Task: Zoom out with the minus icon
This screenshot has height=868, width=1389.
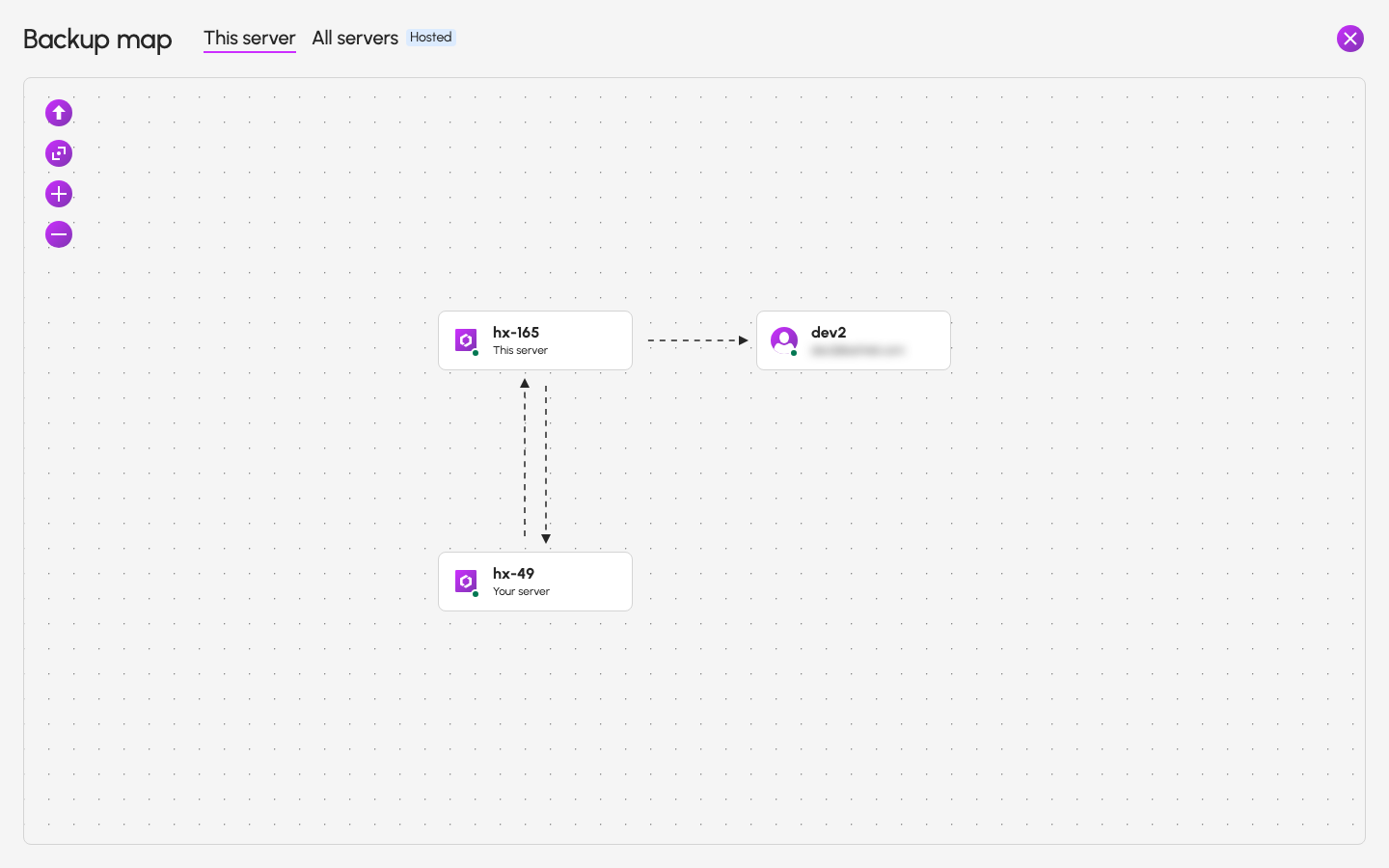Action: coord(59,234)
